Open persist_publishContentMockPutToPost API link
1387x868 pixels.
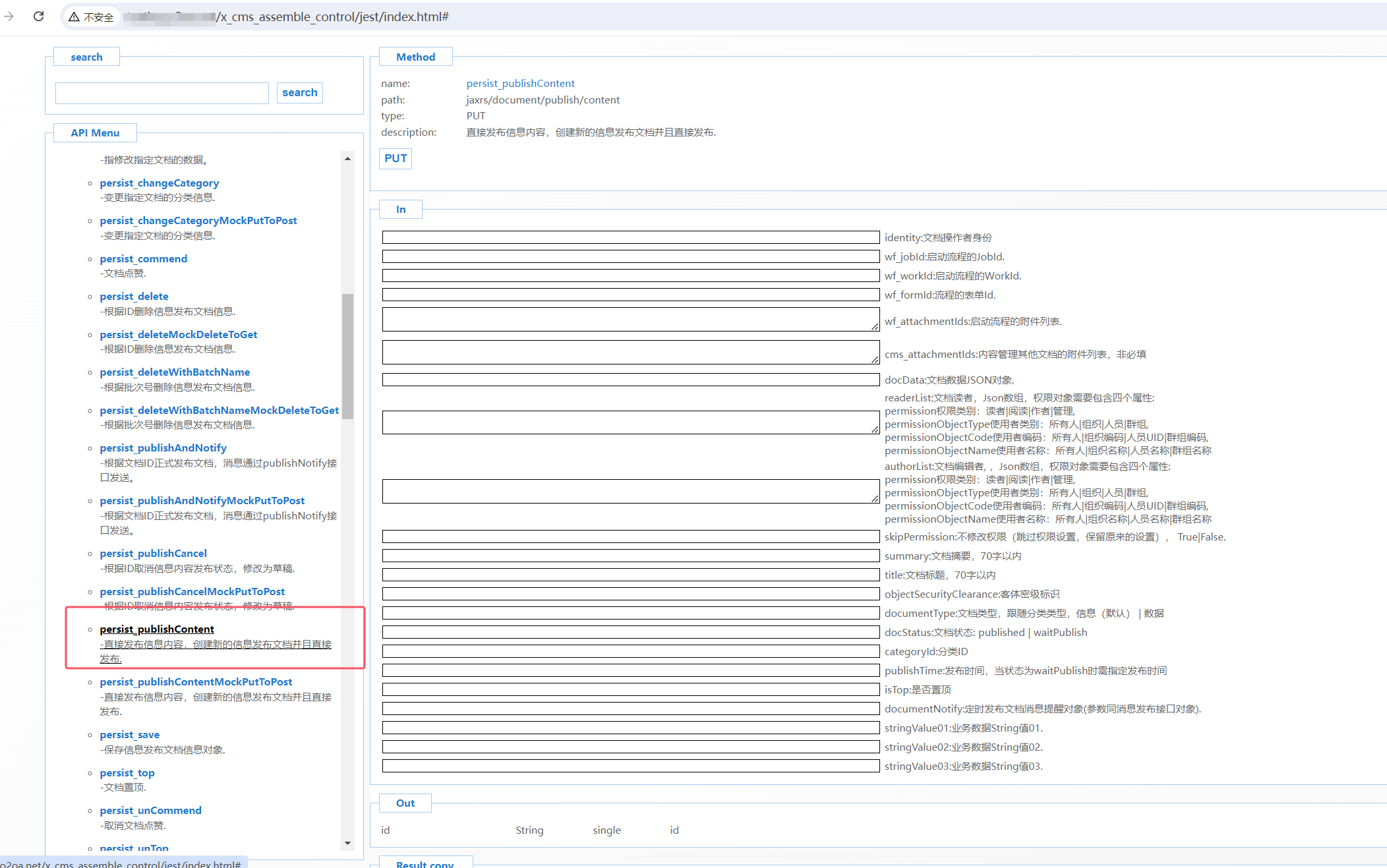(x=196, y=682)
